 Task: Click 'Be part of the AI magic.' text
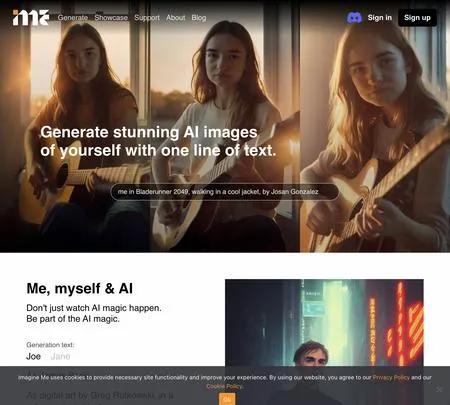(73, 319)
